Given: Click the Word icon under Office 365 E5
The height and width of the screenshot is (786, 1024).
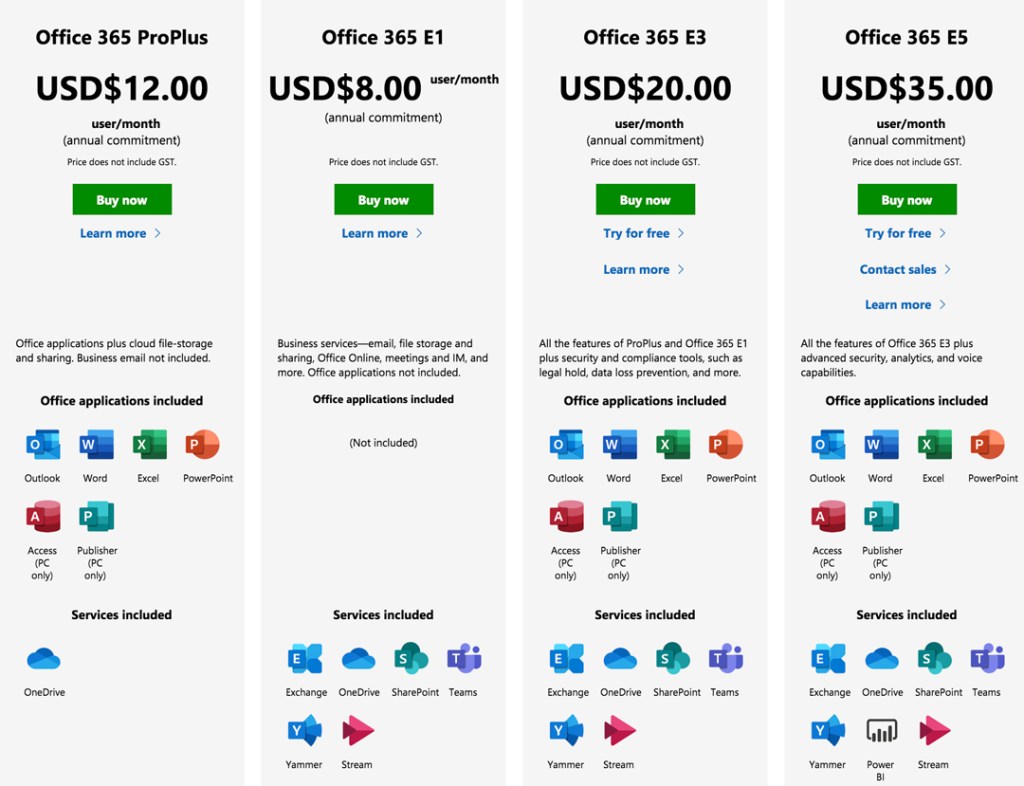Looking at the screenshot, I should coord(880,445).
